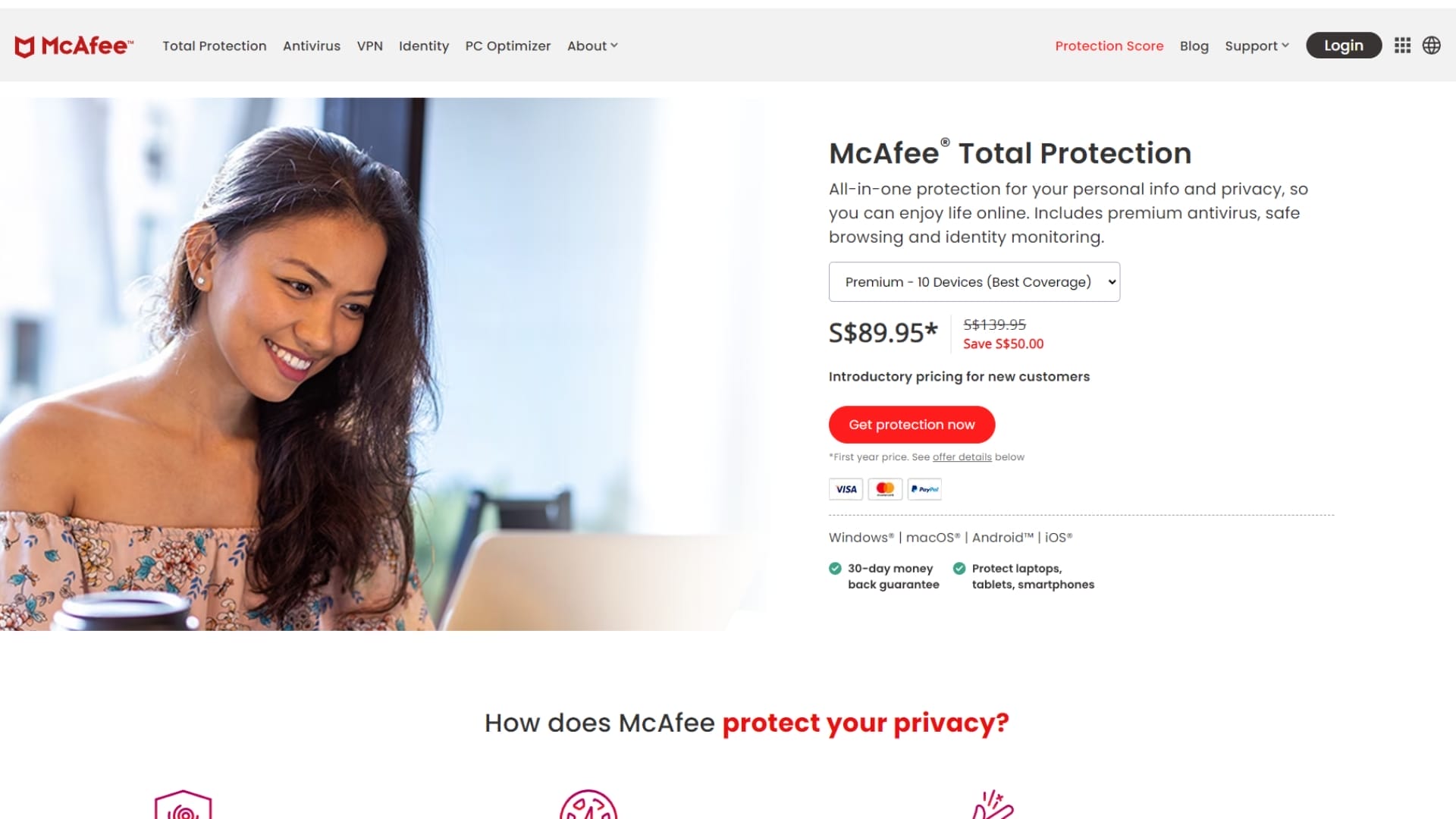Click the Visa payment icon

pos(846,489)
